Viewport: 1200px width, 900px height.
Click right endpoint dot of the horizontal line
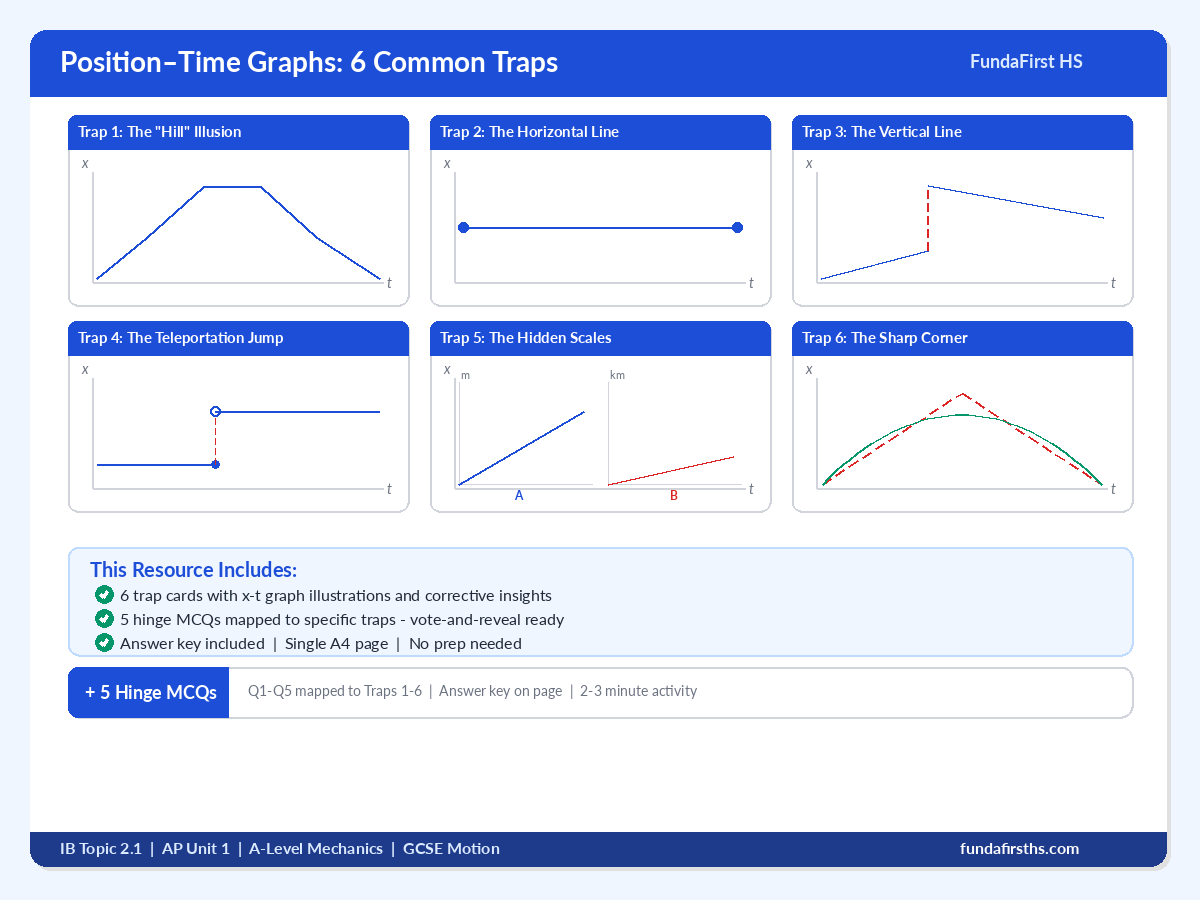pyautogui.click(x=737, y=228)
